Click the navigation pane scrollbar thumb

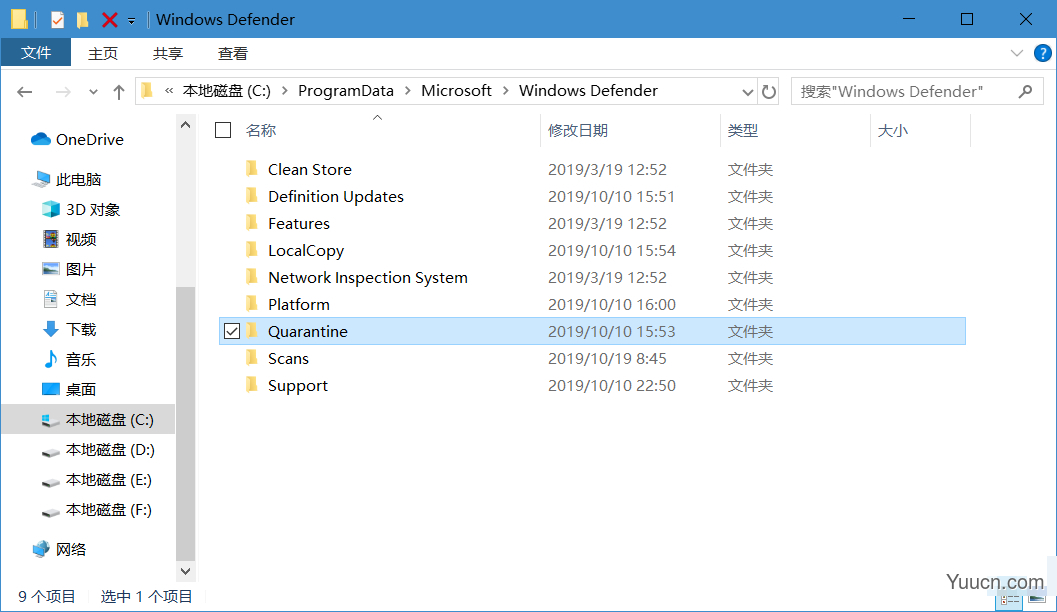click(185, 423)
